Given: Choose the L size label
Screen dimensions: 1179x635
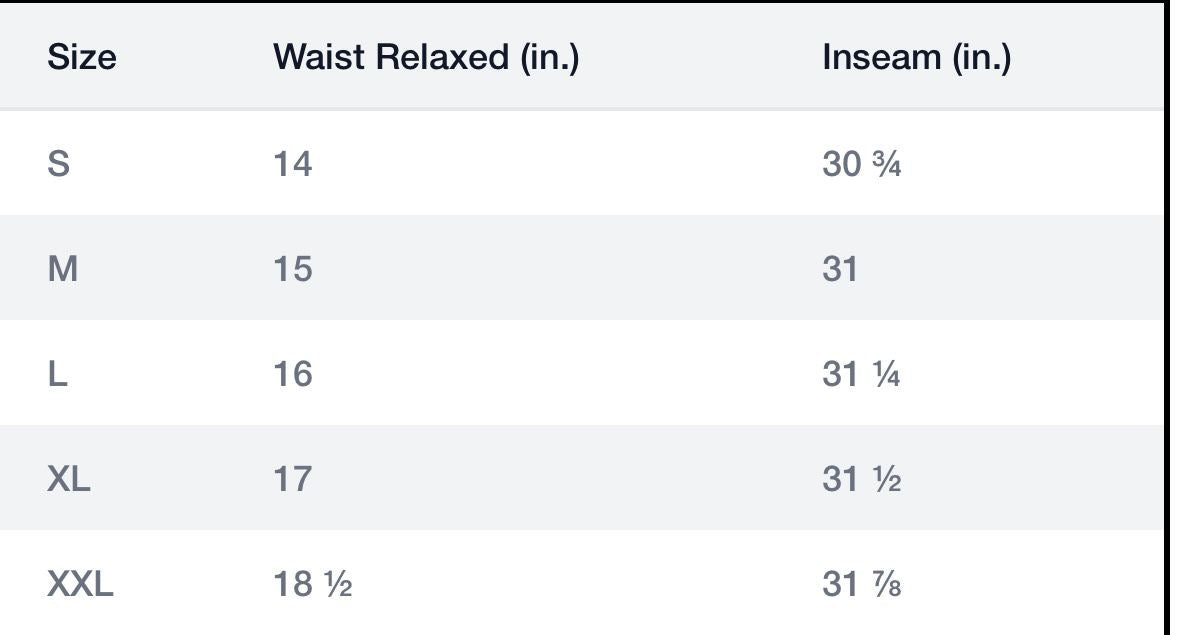Looking at the screenshot, I should click(x=58, y=374).
